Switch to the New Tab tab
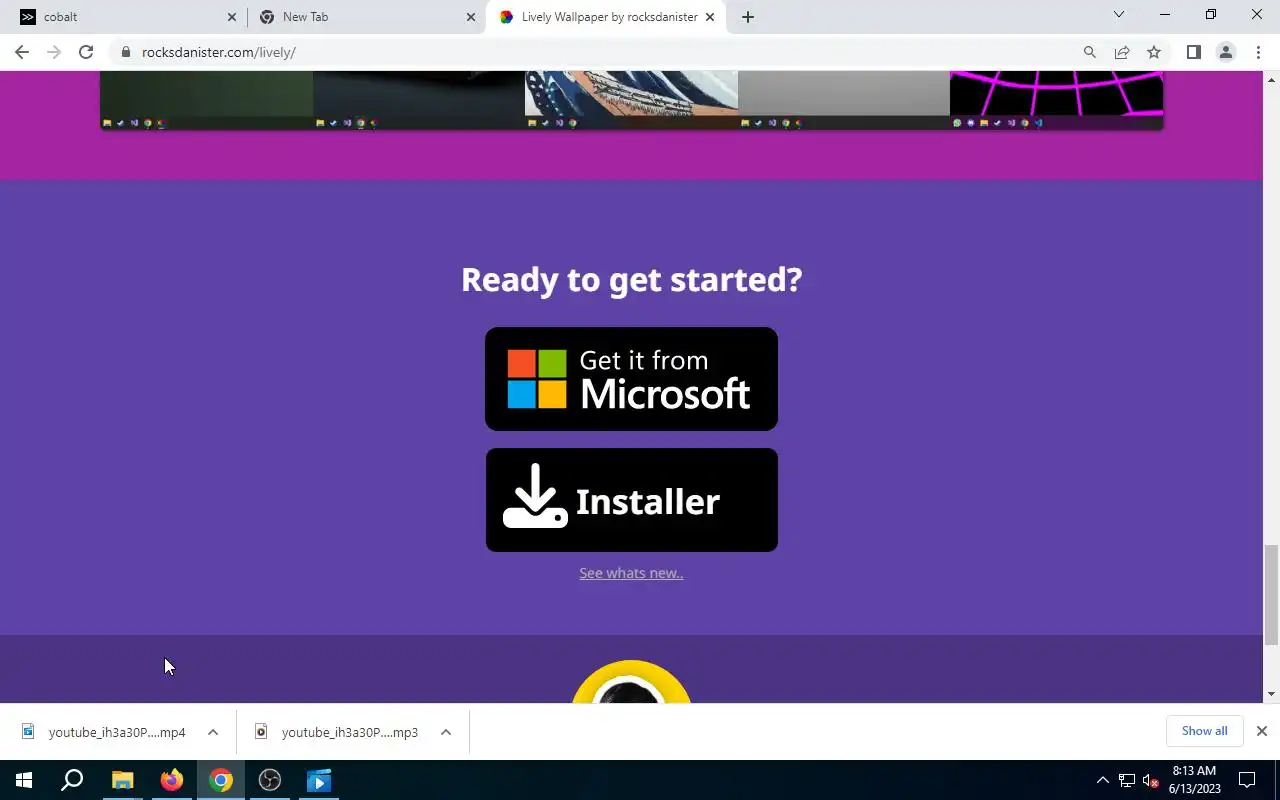Screen dimensions: 1280x800 (365, 17)
